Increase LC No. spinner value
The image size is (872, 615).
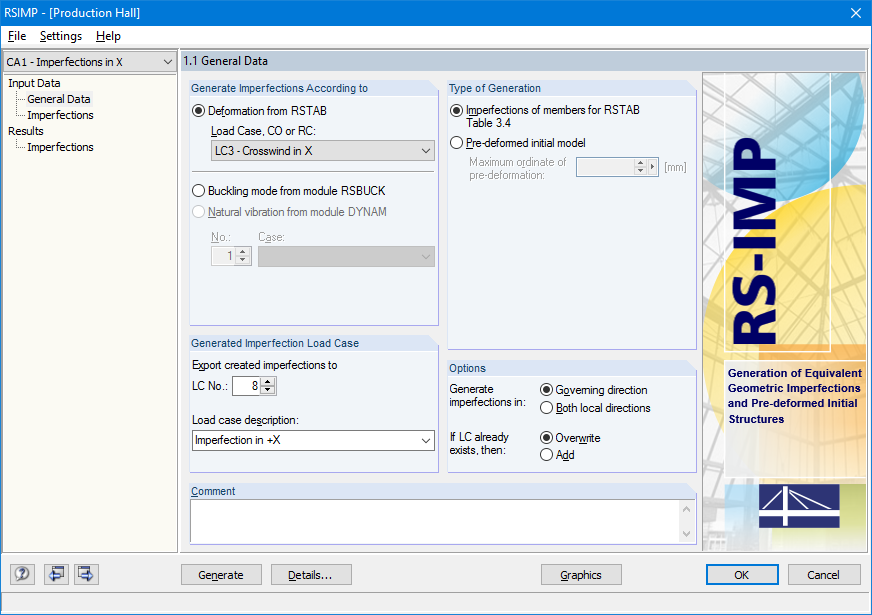[x=268, y=381]
